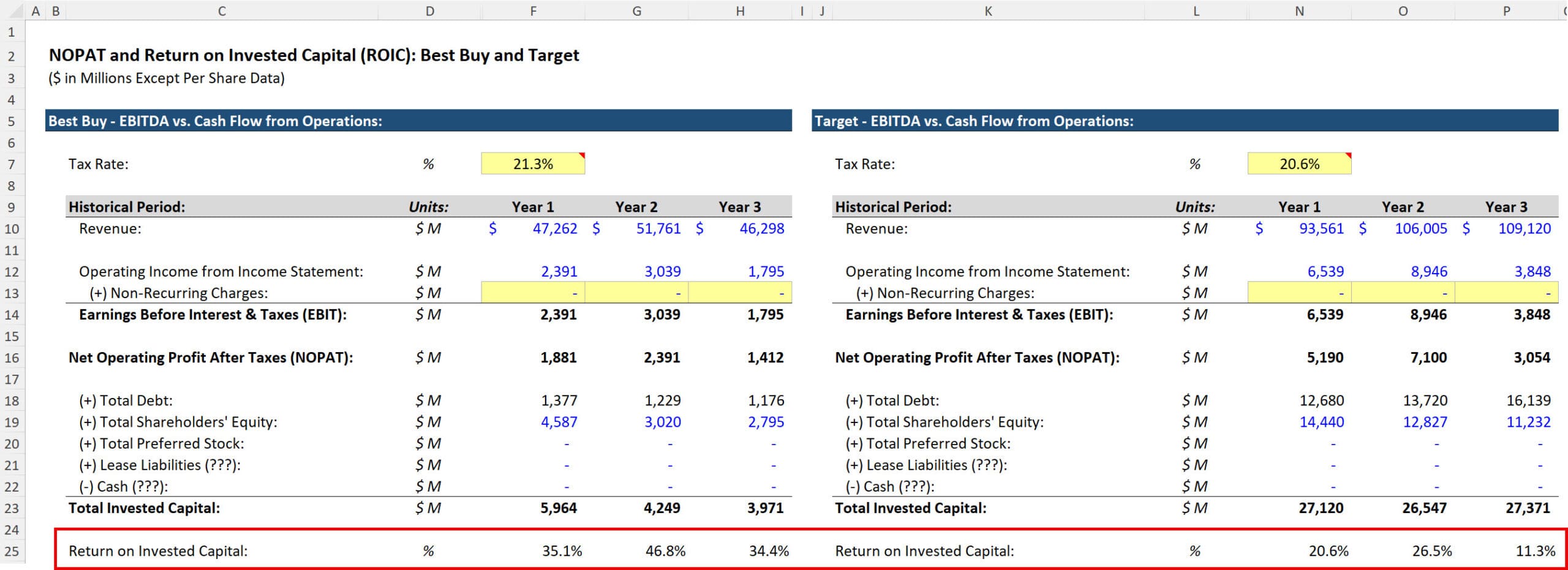
Task: Select row 10 header
Action: [x=12, y=228]
